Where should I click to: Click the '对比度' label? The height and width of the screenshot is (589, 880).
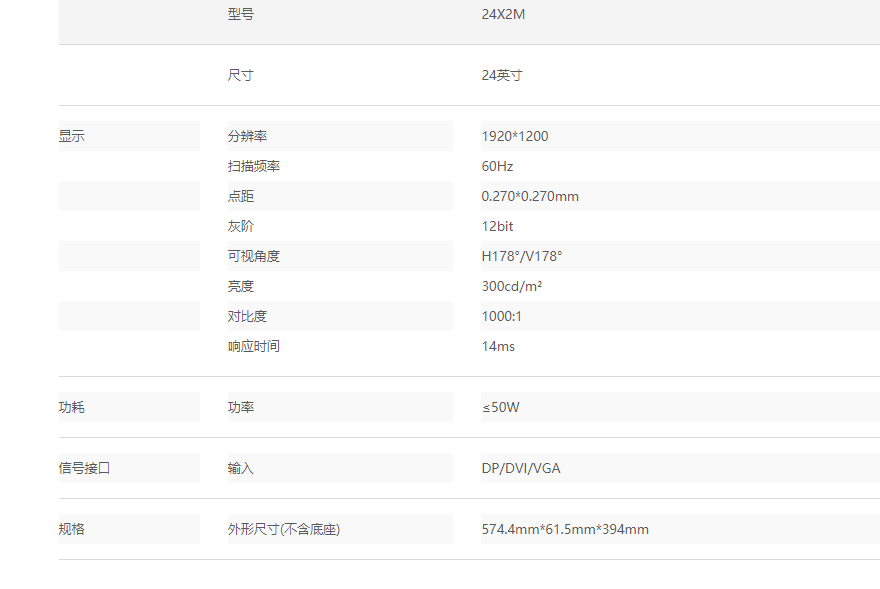click(248, 316)
